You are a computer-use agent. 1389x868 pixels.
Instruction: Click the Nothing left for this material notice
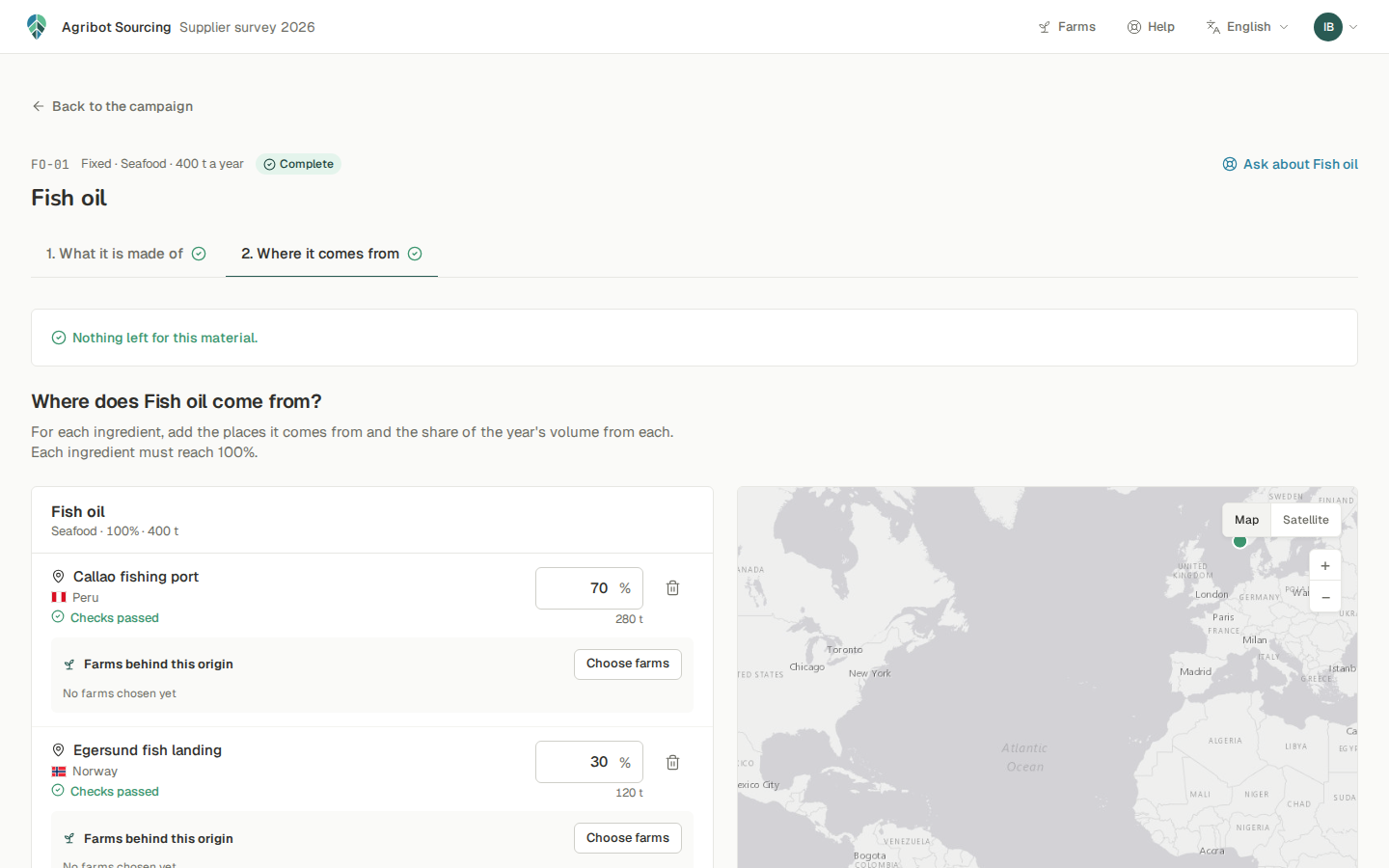[x=694, y=338]
